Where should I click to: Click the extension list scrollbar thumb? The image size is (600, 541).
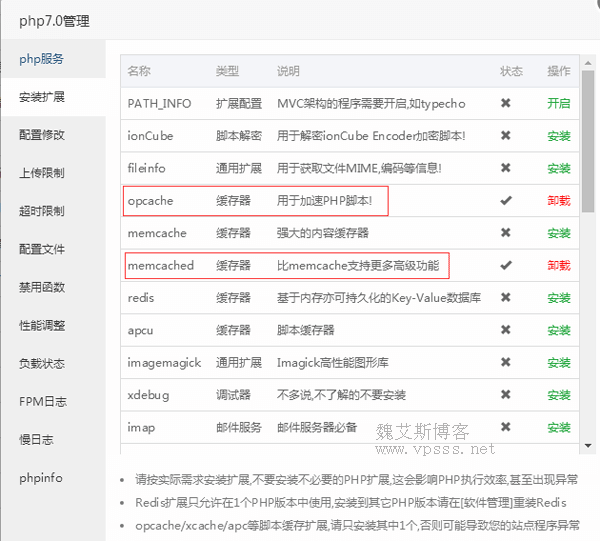(x=588, y=141)
